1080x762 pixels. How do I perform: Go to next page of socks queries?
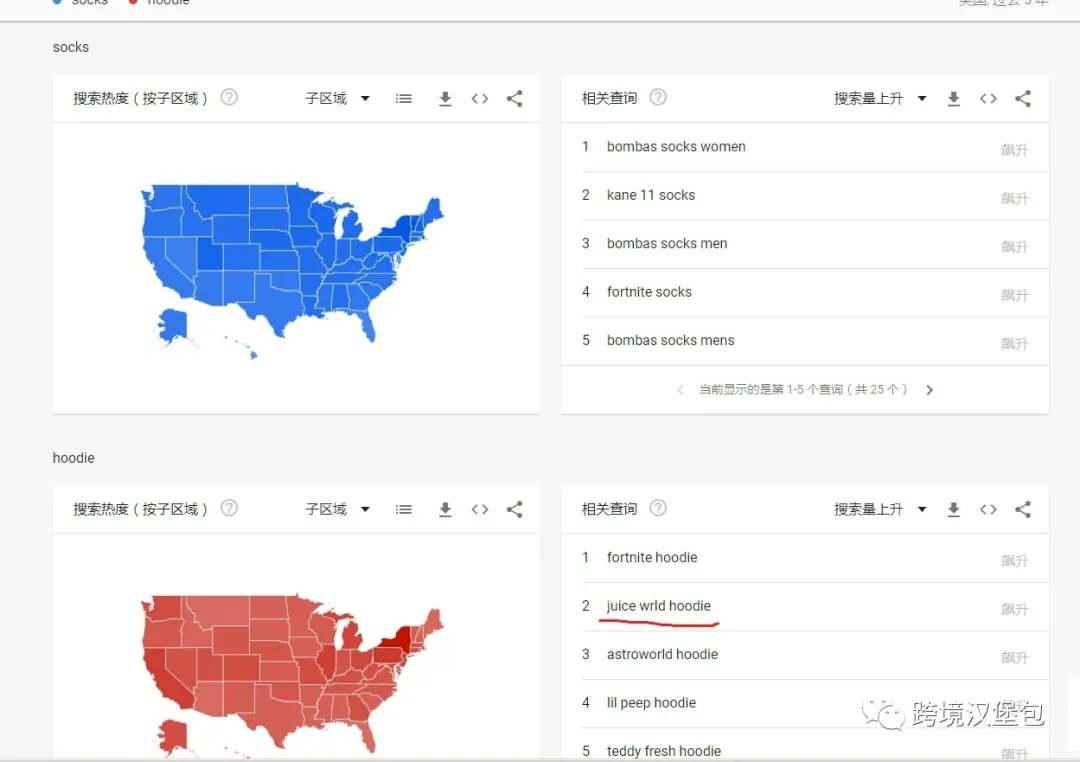tap(929, 390)
